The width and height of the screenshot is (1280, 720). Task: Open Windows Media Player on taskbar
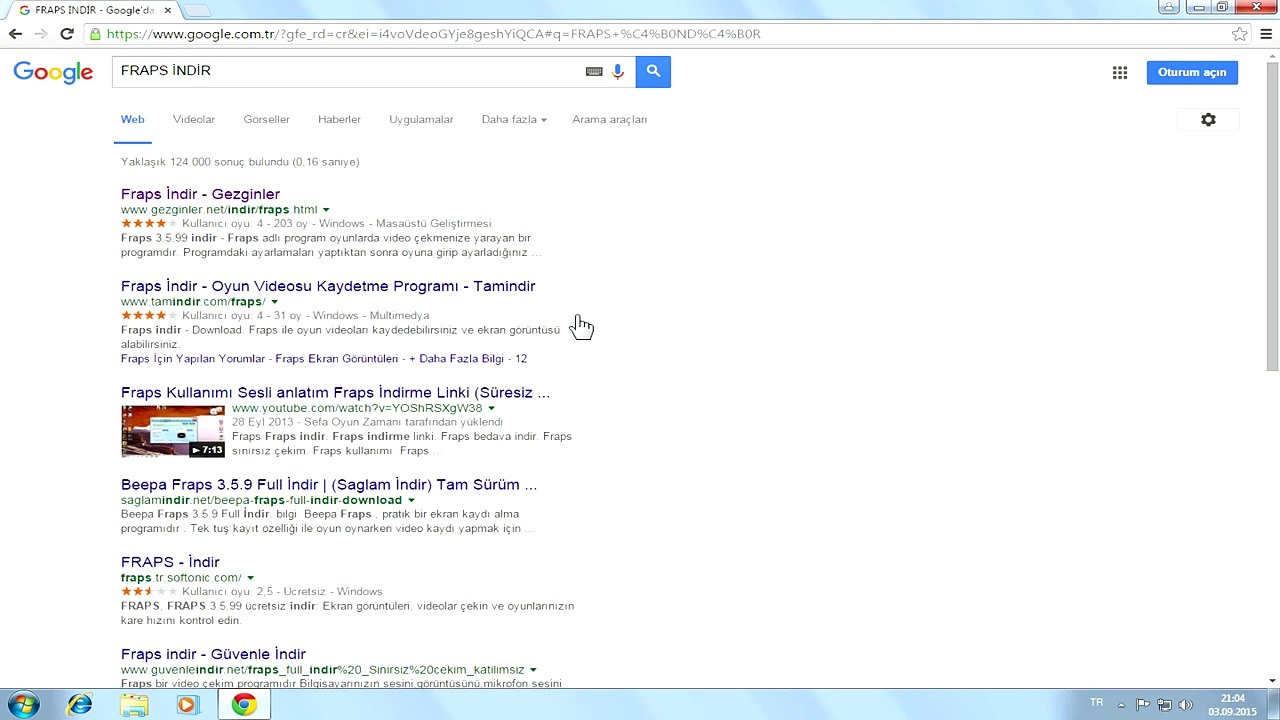[x=187, y=705]
